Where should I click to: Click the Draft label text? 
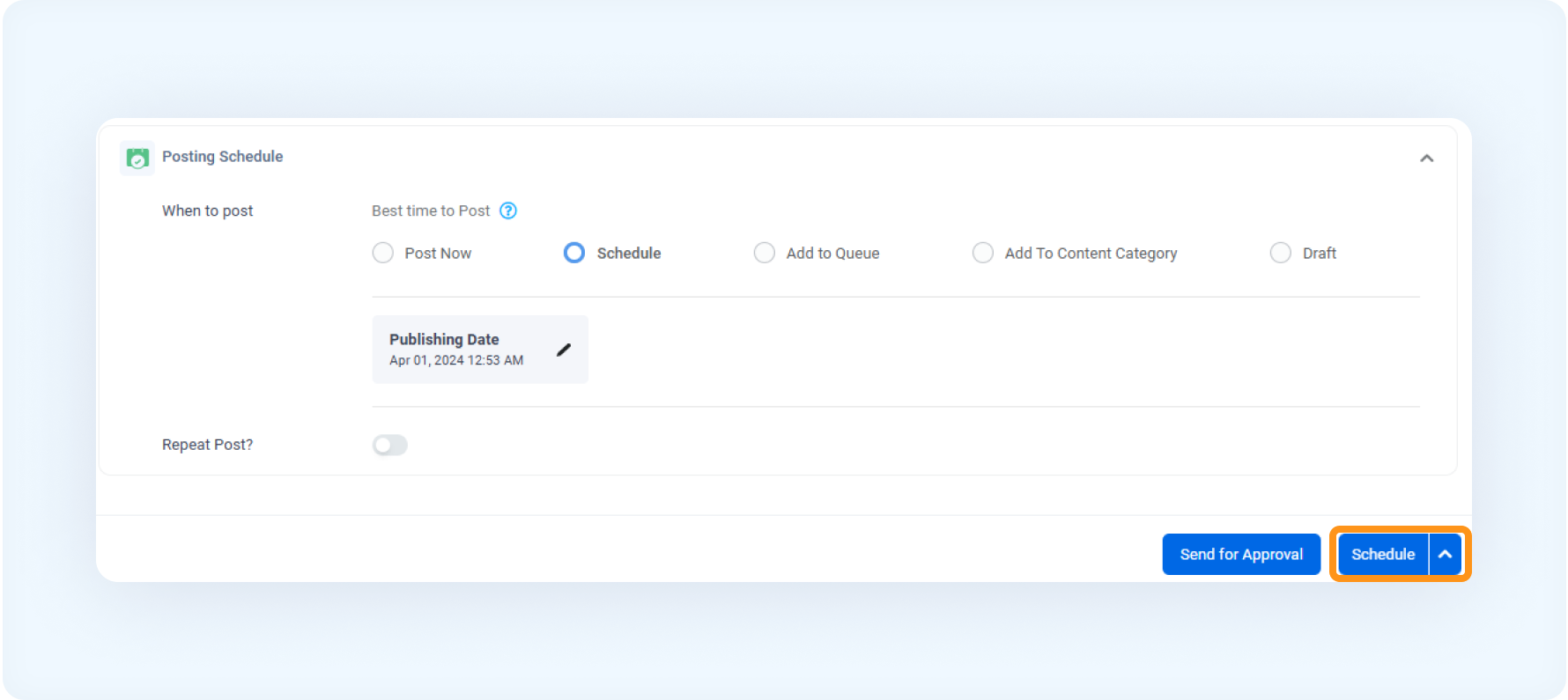point(1320,254)
